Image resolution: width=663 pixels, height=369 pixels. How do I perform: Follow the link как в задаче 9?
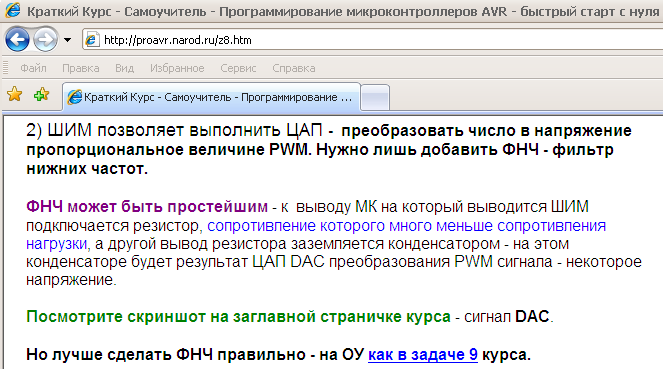(x=423, y=355)
